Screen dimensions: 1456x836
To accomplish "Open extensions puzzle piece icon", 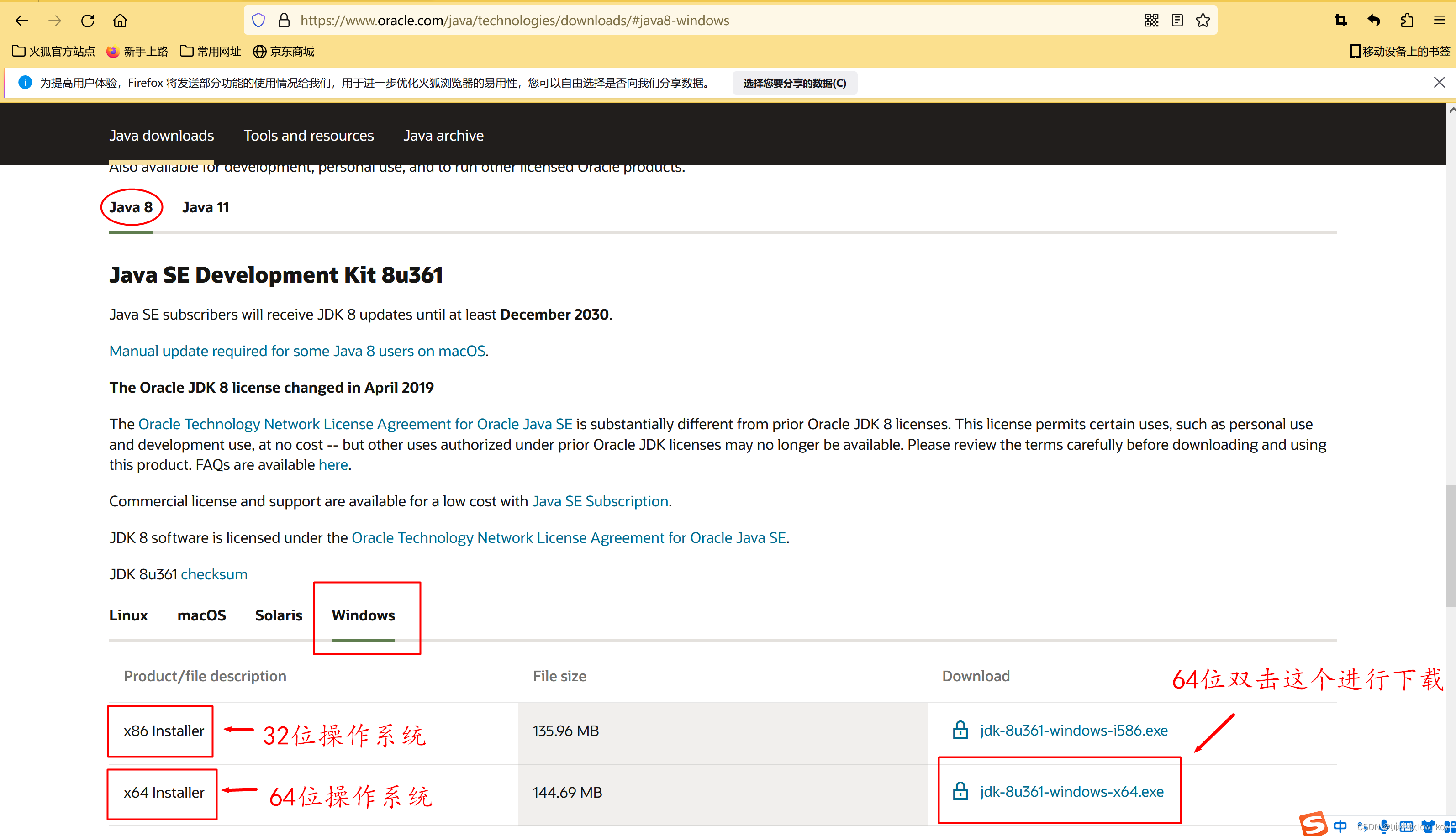I will (1407, 21).
